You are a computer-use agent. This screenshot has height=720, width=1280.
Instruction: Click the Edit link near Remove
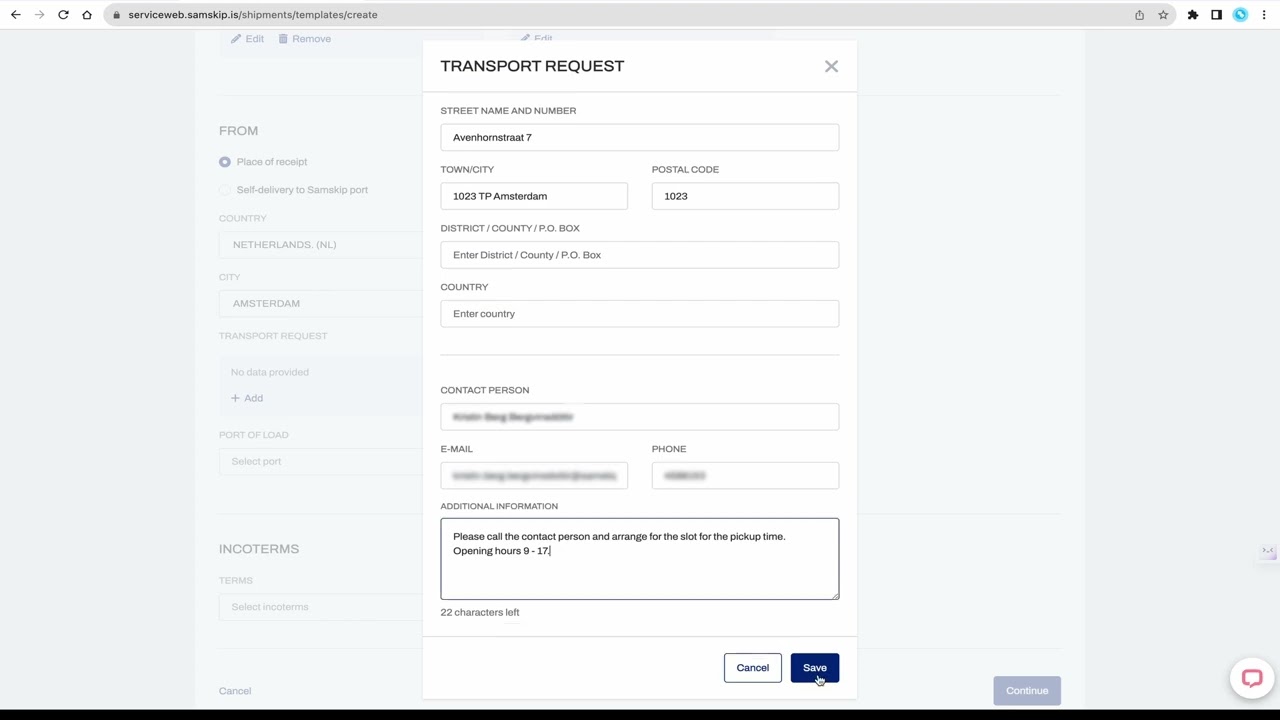tap(248, 39)
